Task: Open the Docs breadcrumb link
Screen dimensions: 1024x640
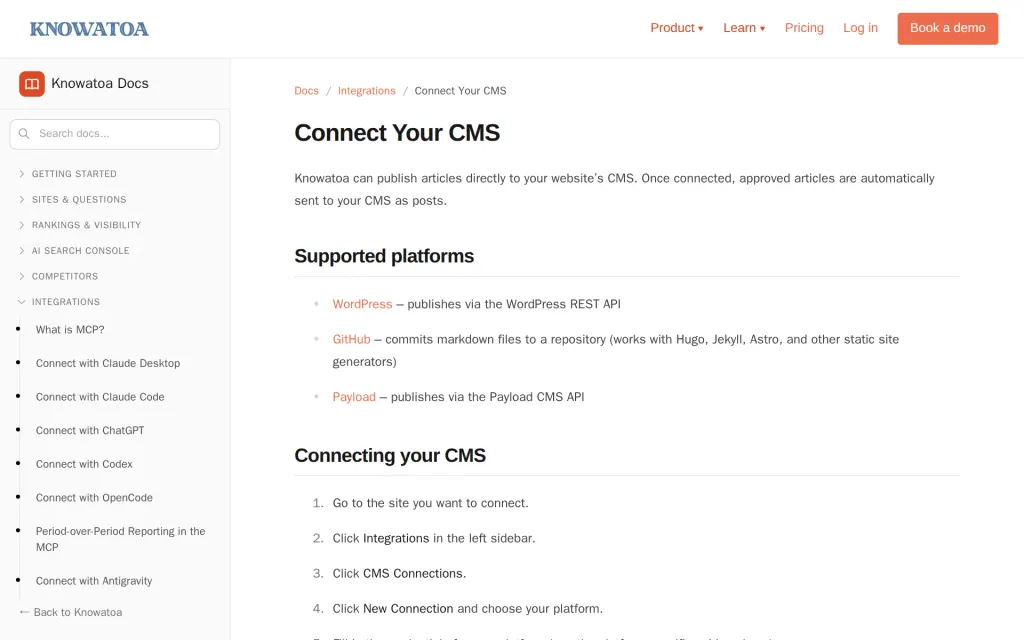Action: [306, 91]
